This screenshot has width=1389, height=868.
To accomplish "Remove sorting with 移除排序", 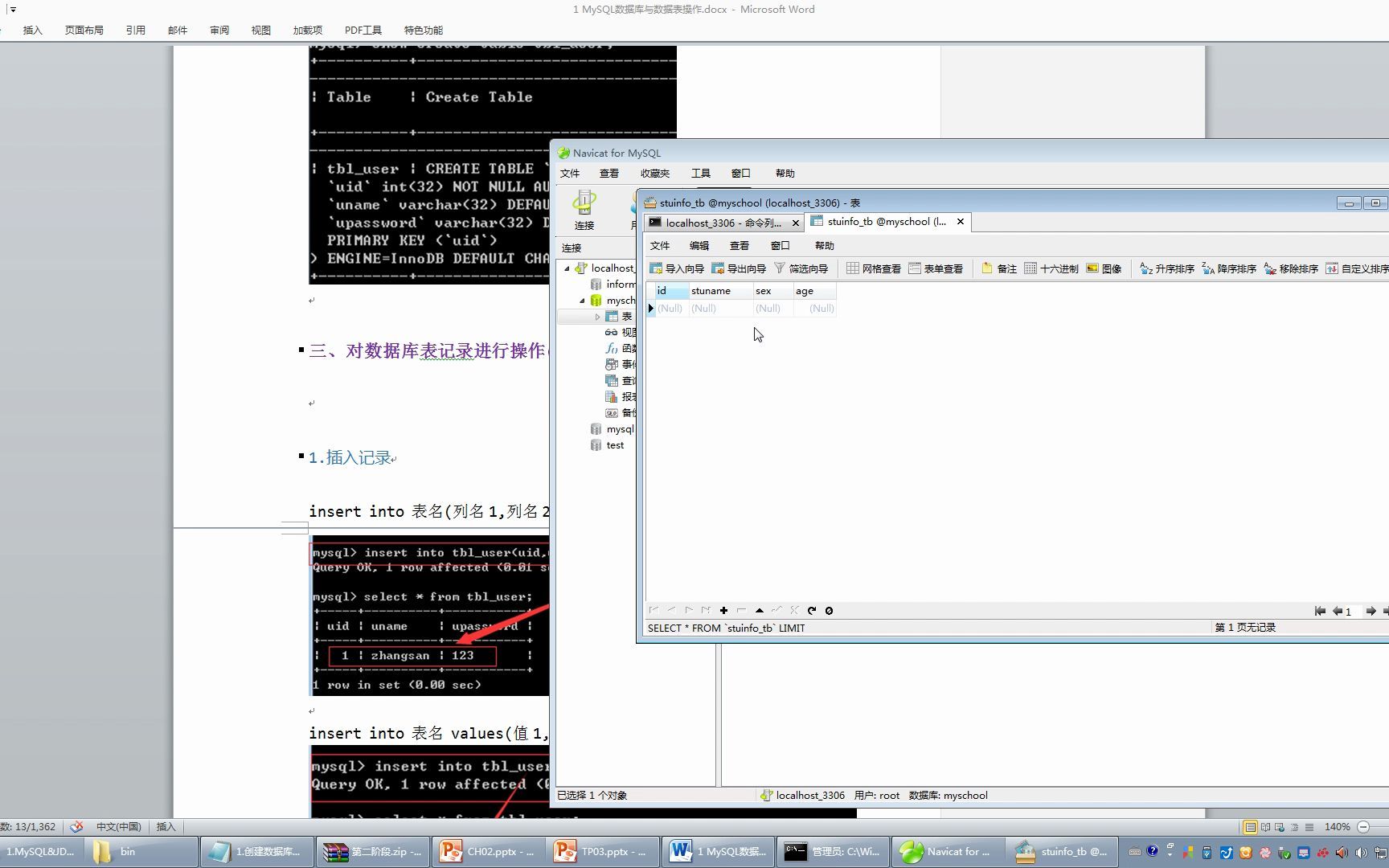I will [x=1291, y=268].
